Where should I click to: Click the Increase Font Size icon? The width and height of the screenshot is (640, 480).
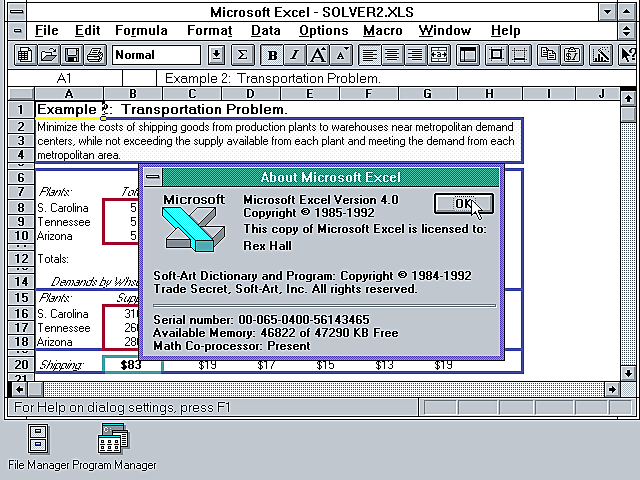pyautogui.click(x=318, y=55)
